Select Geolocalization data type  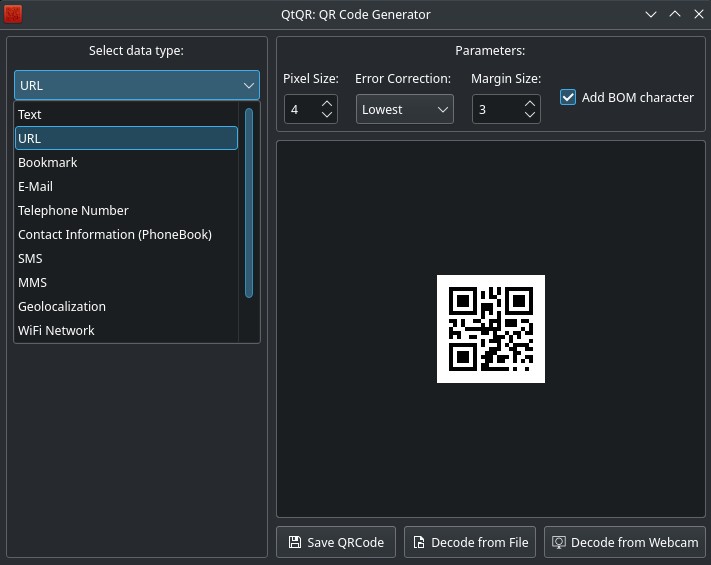[126, 307]
